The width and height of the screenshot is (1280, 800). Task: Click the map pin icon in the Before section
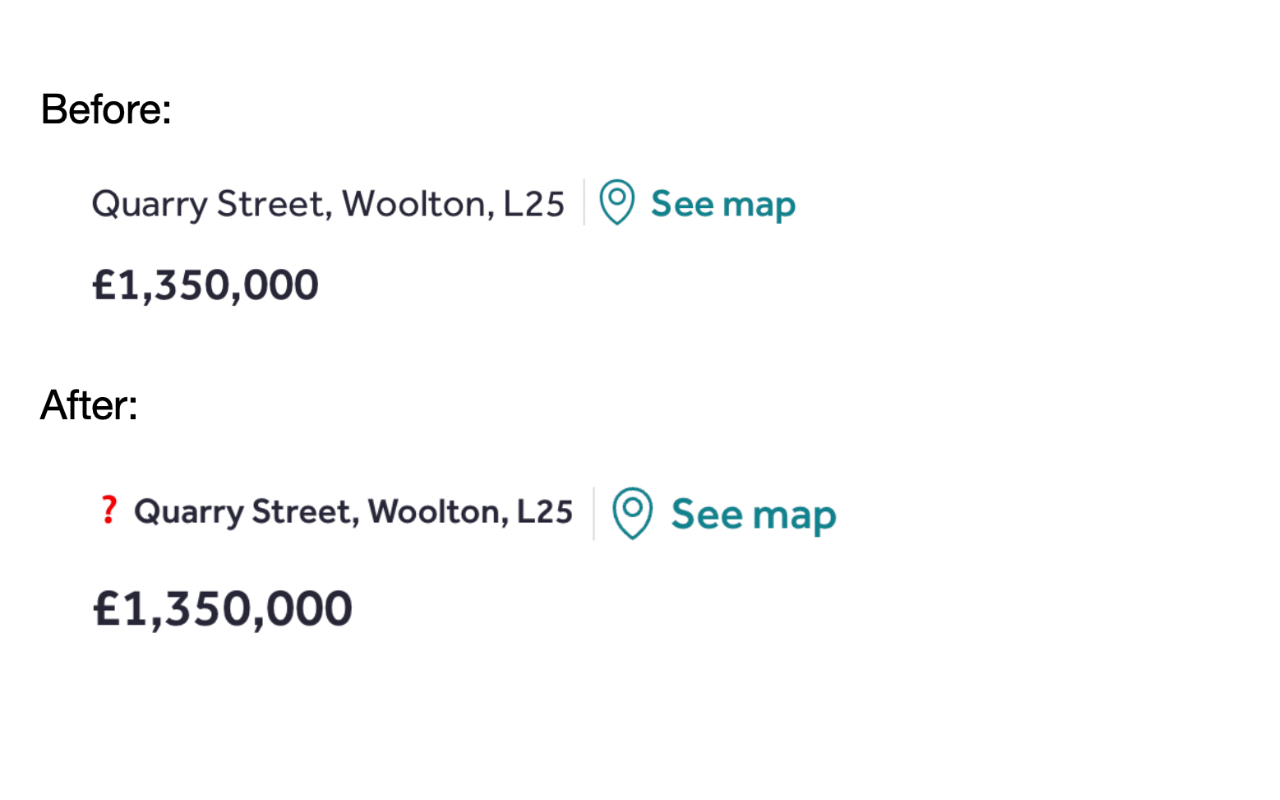[x=616, y=203]
